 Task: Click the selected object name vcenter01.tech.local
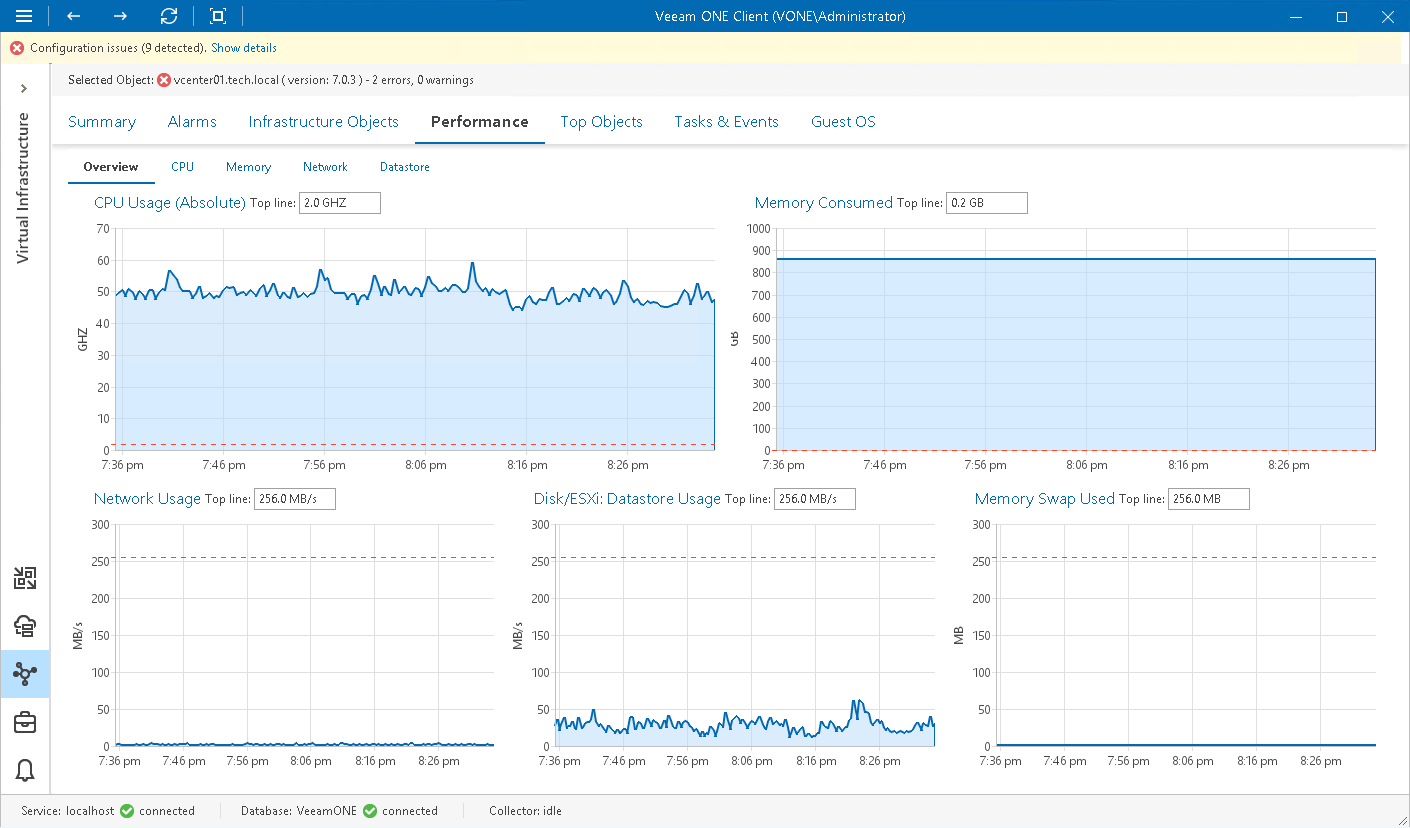225,80
